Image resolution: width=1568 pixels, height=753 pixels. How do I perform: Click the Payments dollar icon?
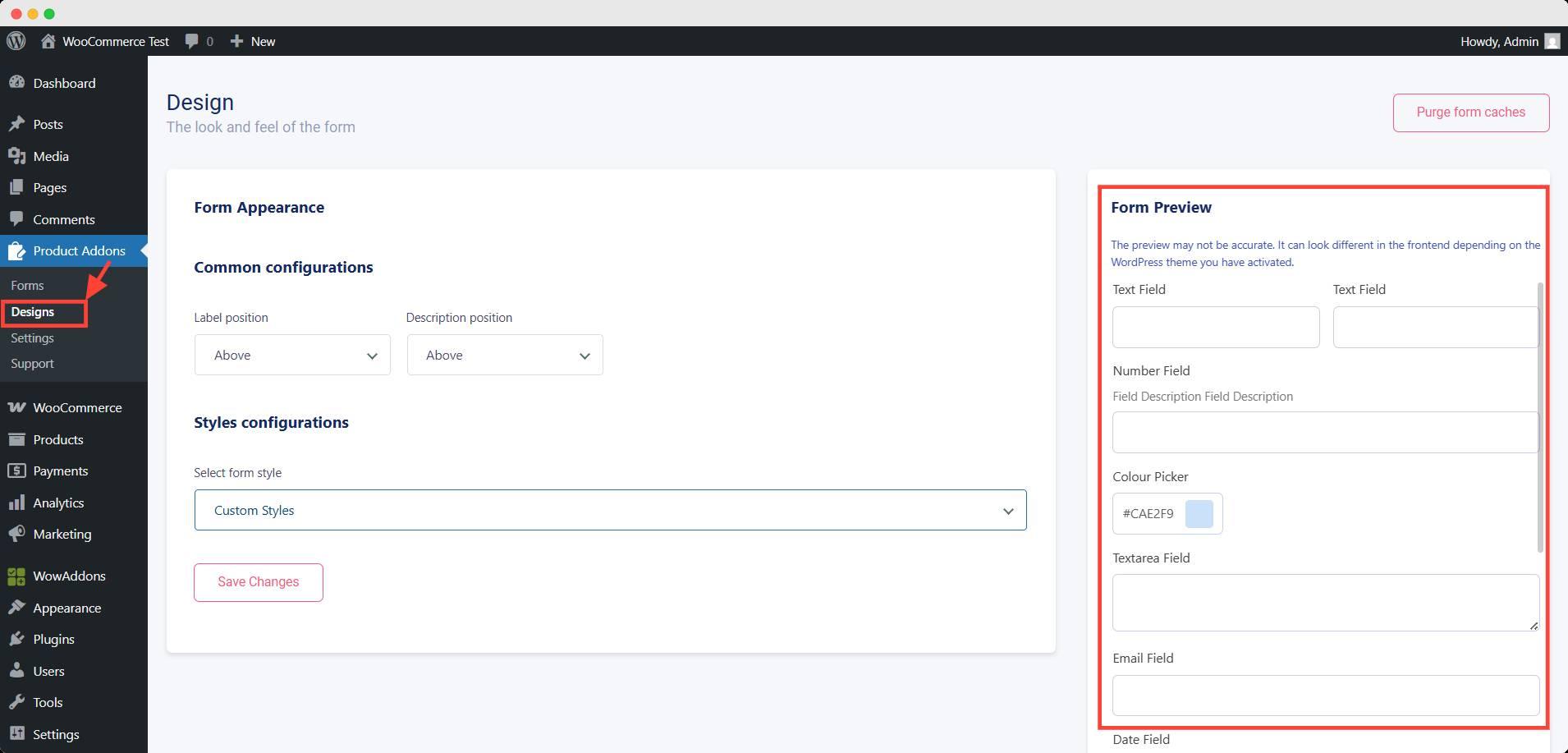pyautogui.click(x=16, y=471)
